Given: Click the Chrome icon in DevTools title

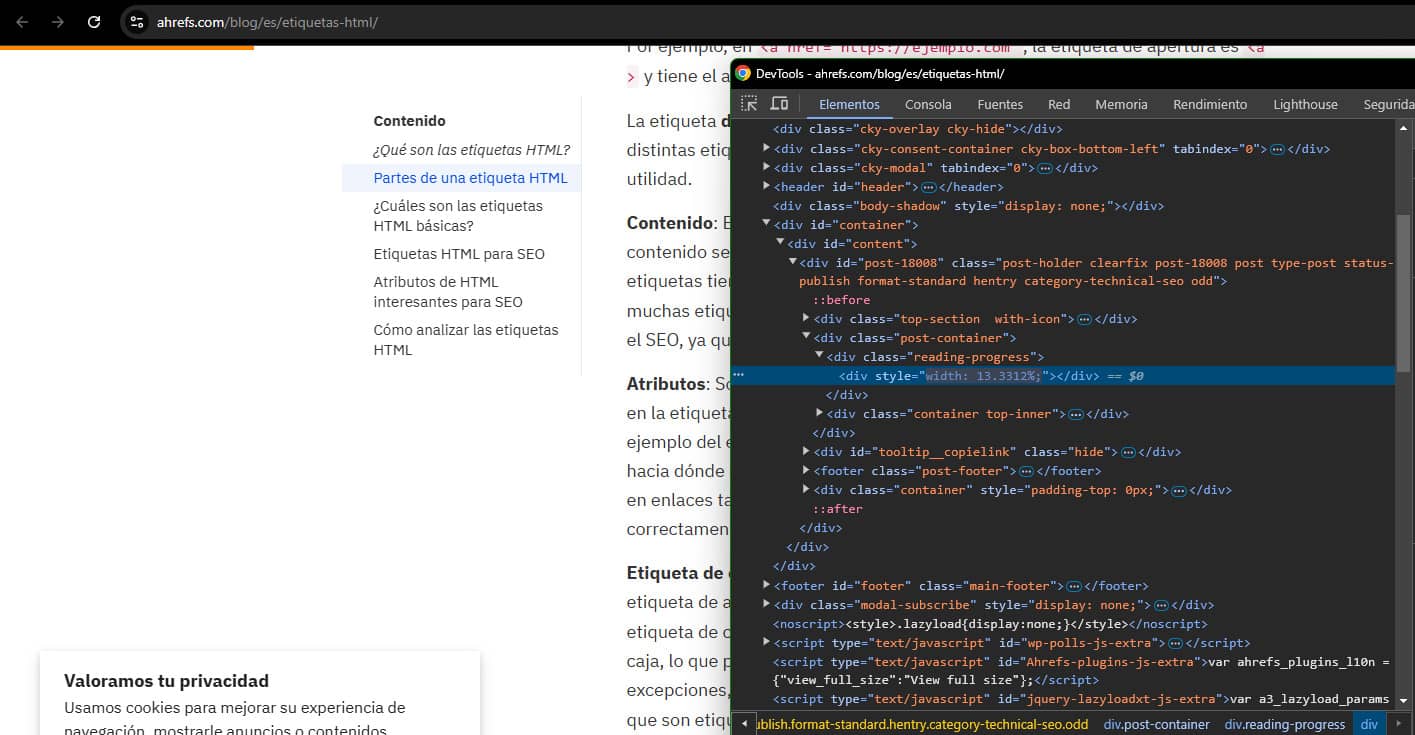Looking at the screenshot, I should 743,73.
